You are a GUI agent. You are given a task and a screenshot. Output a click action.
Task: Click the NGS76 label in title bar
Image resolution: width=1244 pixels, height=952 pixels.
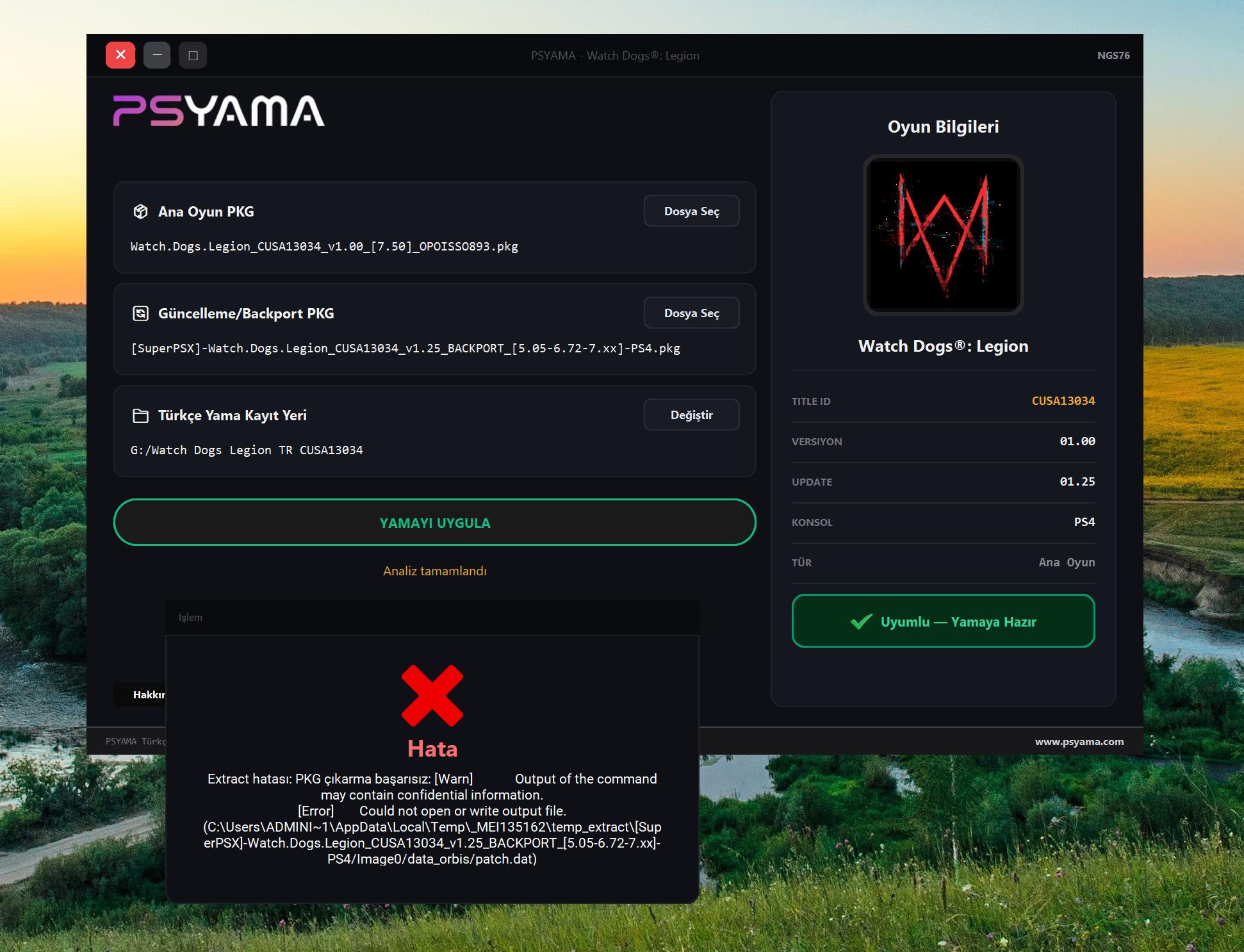pyautogui.click(x=1113, y=56)
